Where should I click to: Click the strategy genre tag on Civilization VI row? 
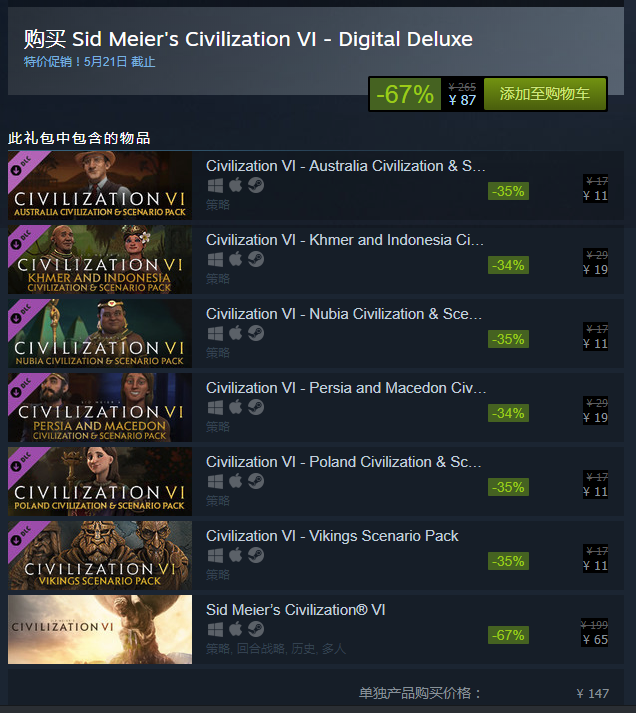pyautogui.click(x=218, y=649)
